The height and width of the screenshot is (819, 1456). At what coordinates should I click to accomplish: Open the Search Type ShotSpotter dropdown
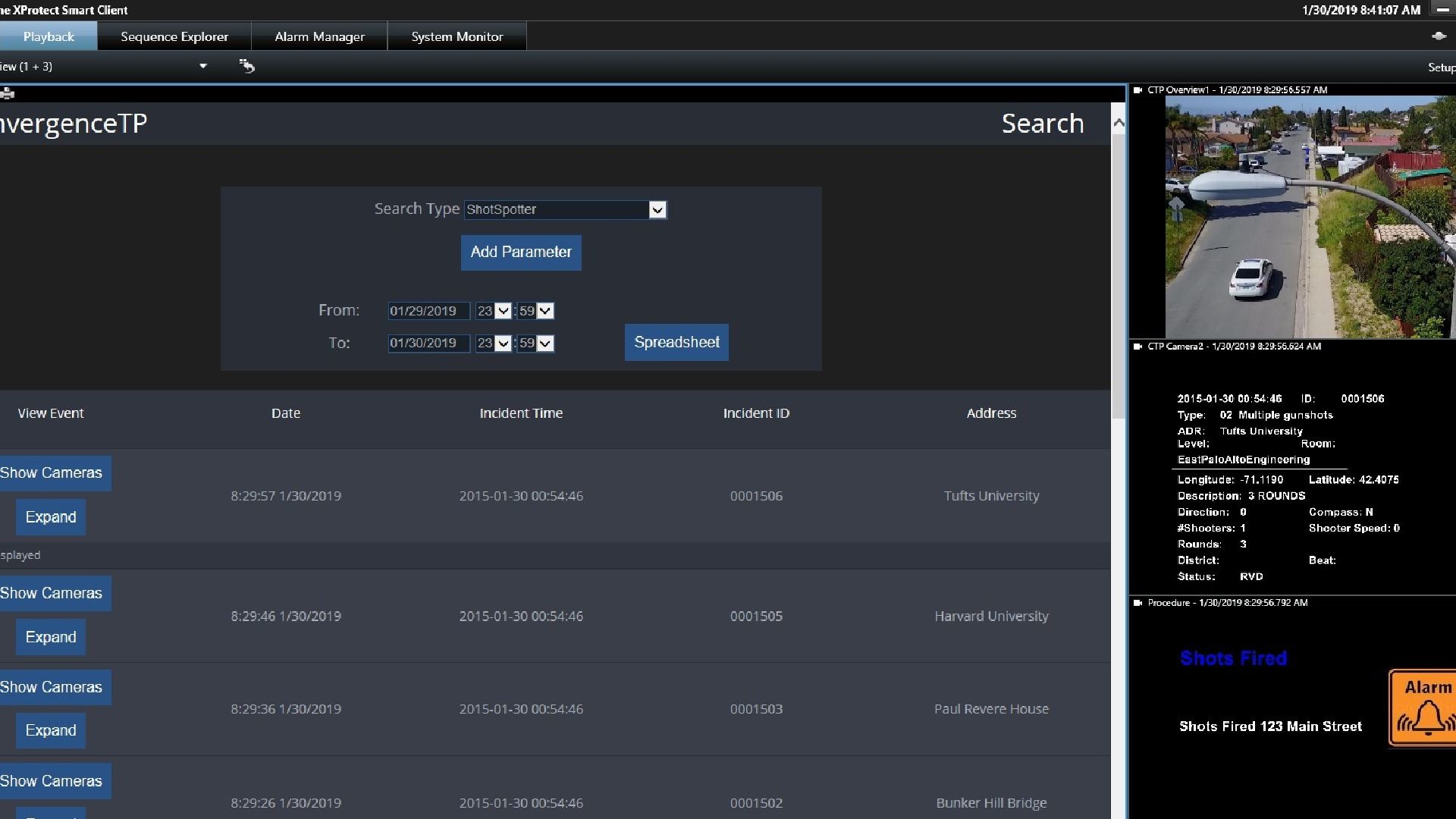565,209
